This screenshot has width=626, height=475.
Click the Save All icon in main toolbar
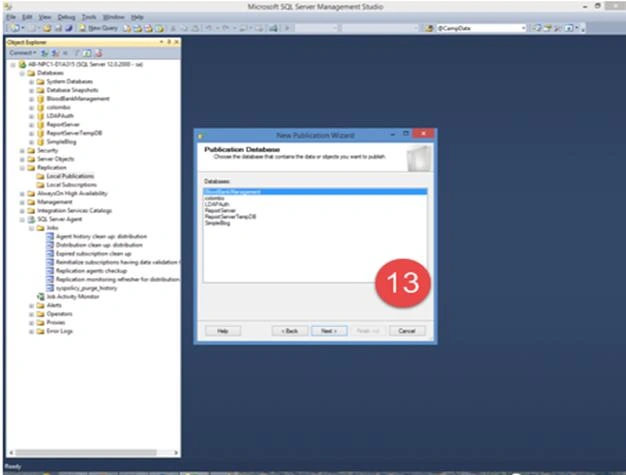coord(68,28)
